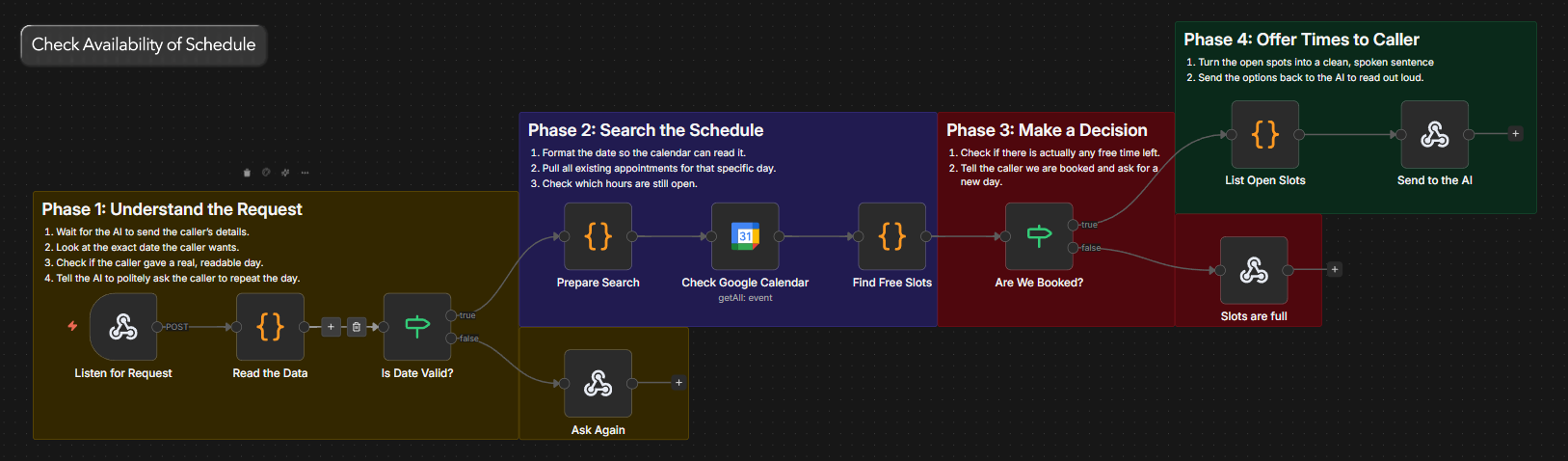Click the Slots are full respond node
Image resolution: width=1568 pixels, height=461 pixels.
[x=1253, y=270]
